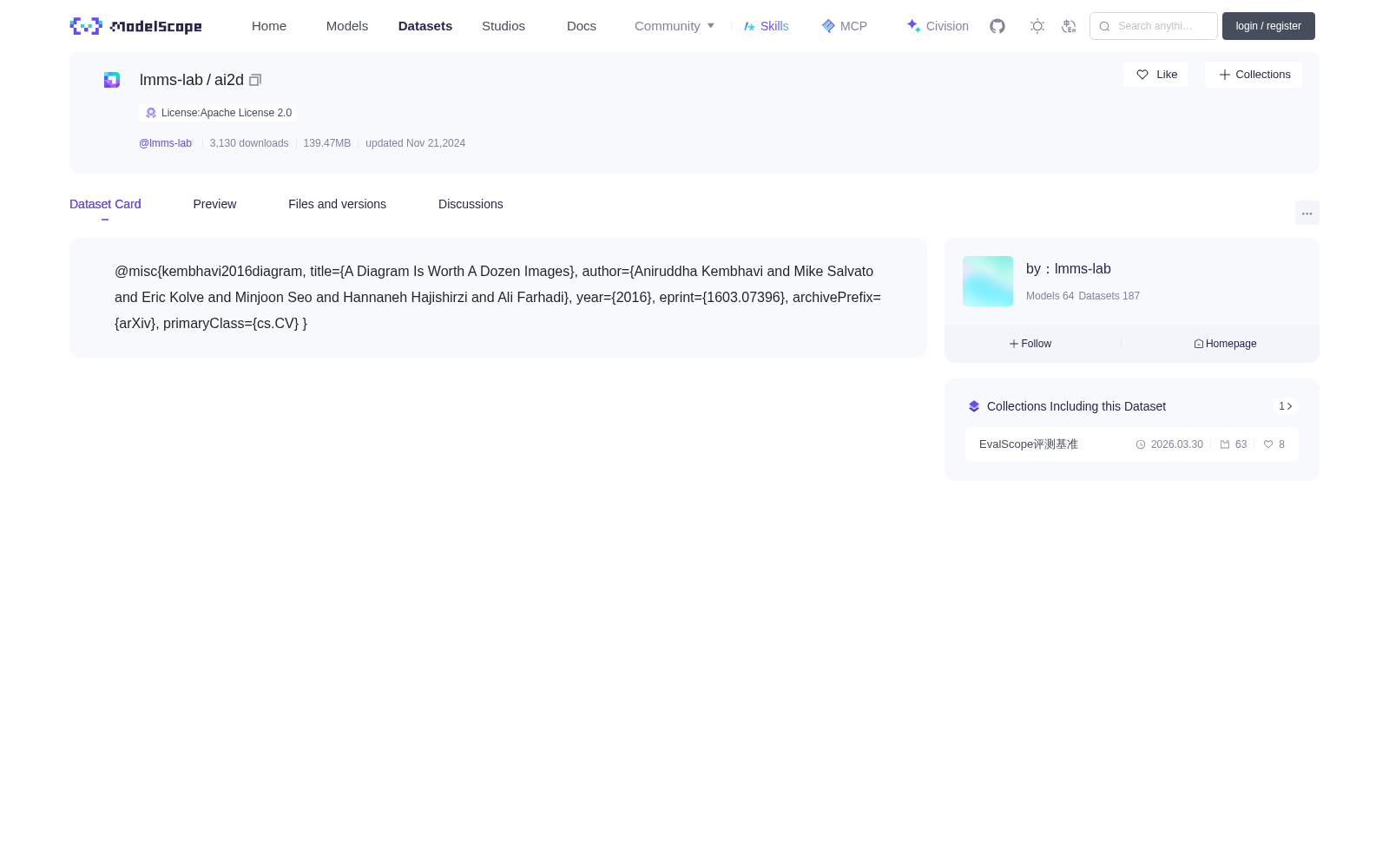Click the dataset cube icon beside title
Viewport: 1389px width, 868px height.
pos(112,80)
